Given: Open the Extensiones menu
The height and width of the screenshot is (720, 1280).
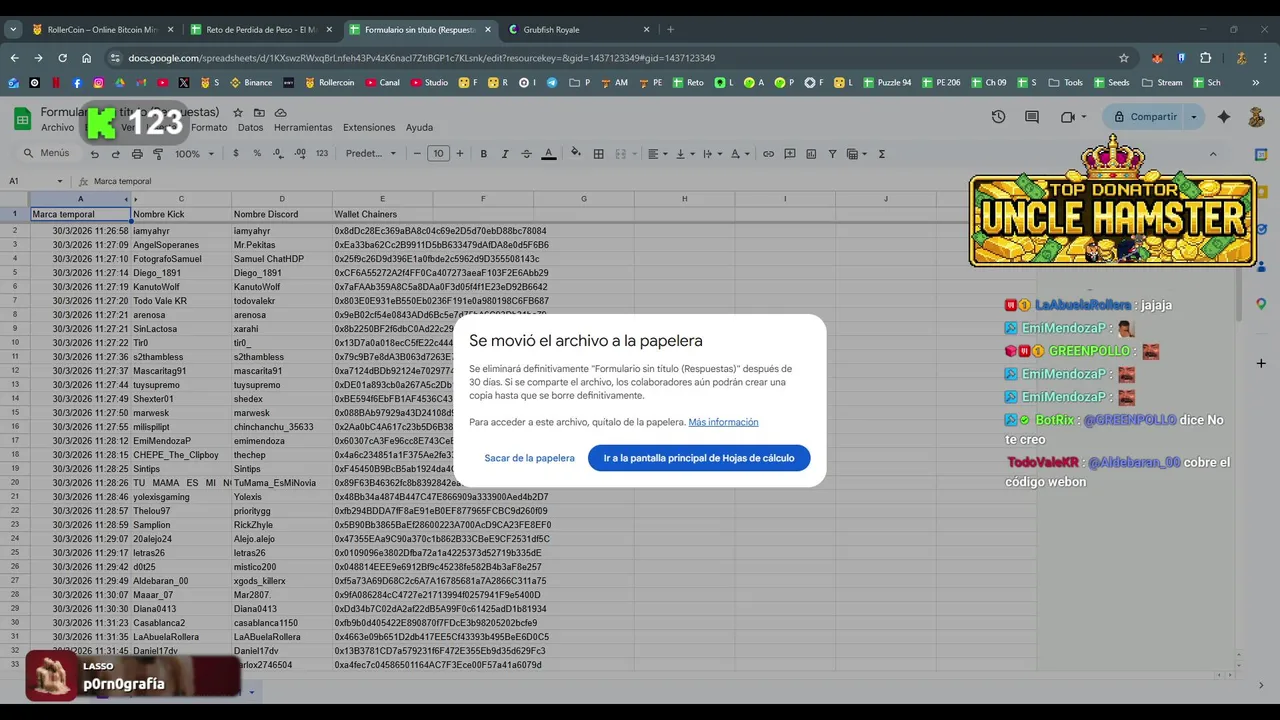Looking at the screenshot, I should click(369, 128).
